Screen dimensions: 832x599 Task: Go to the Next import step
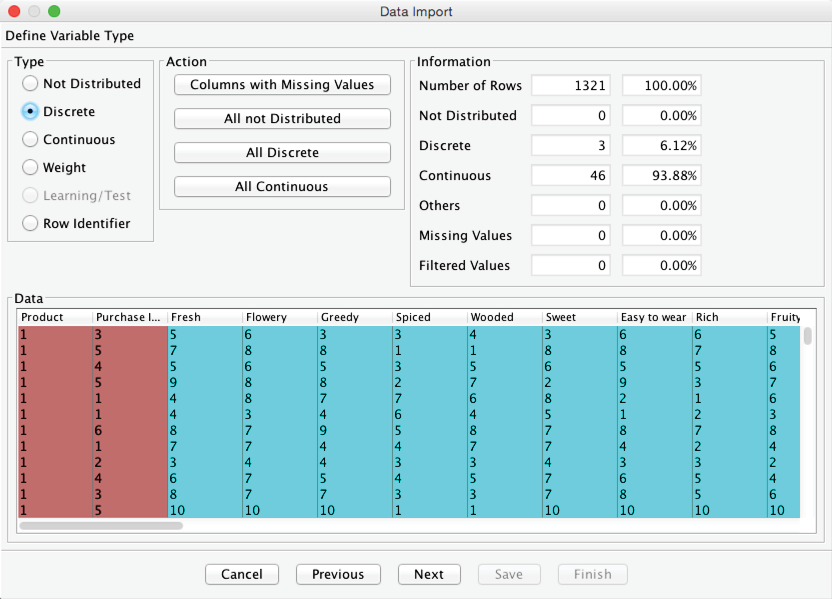[x=428, y=574]
